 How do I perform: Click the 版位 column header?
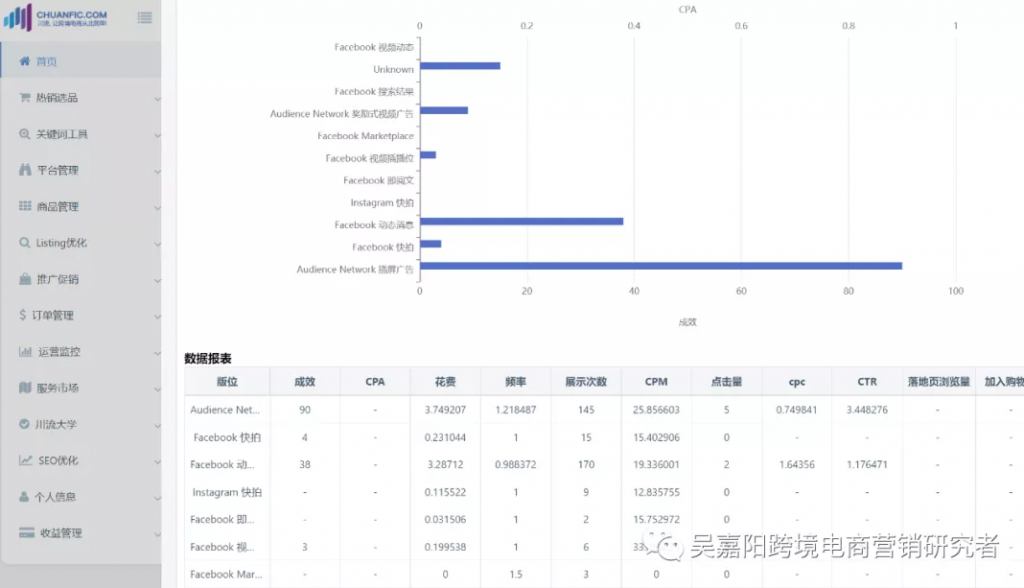[227, 382]
